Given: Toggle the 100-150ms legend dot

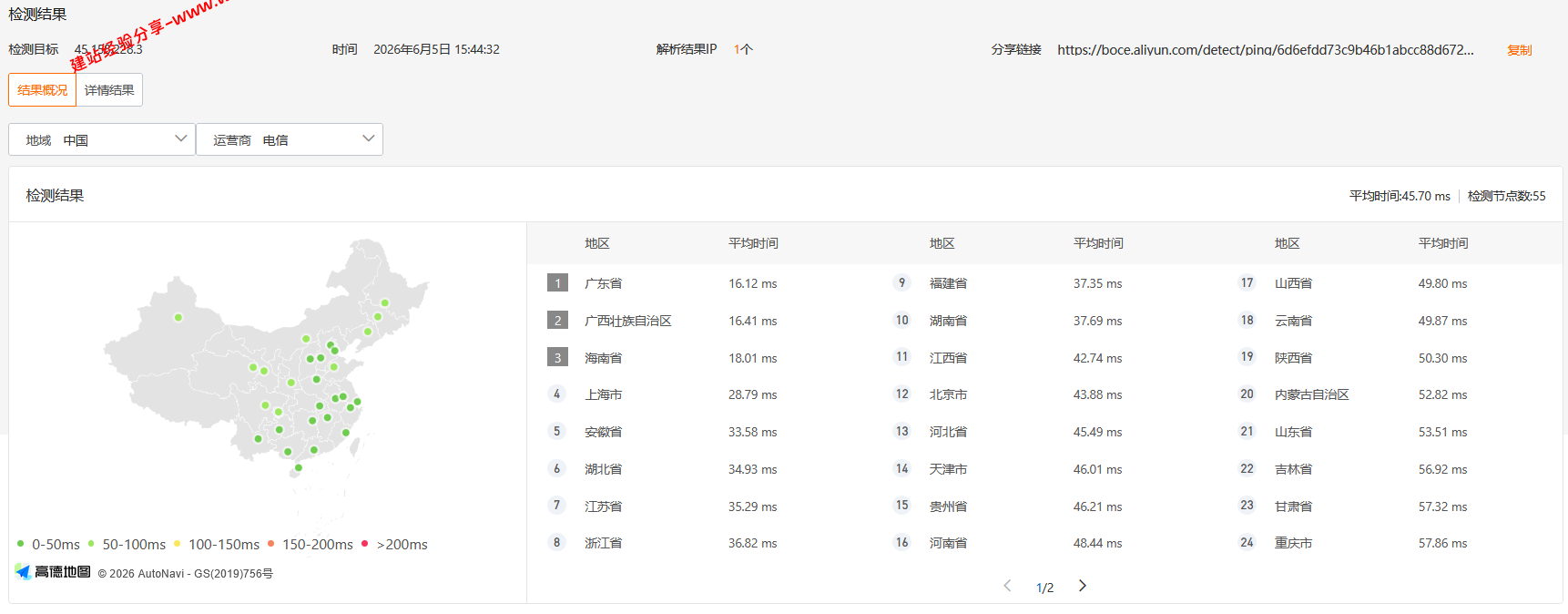Looking at the screenshot, I should [x=177, y=544].
